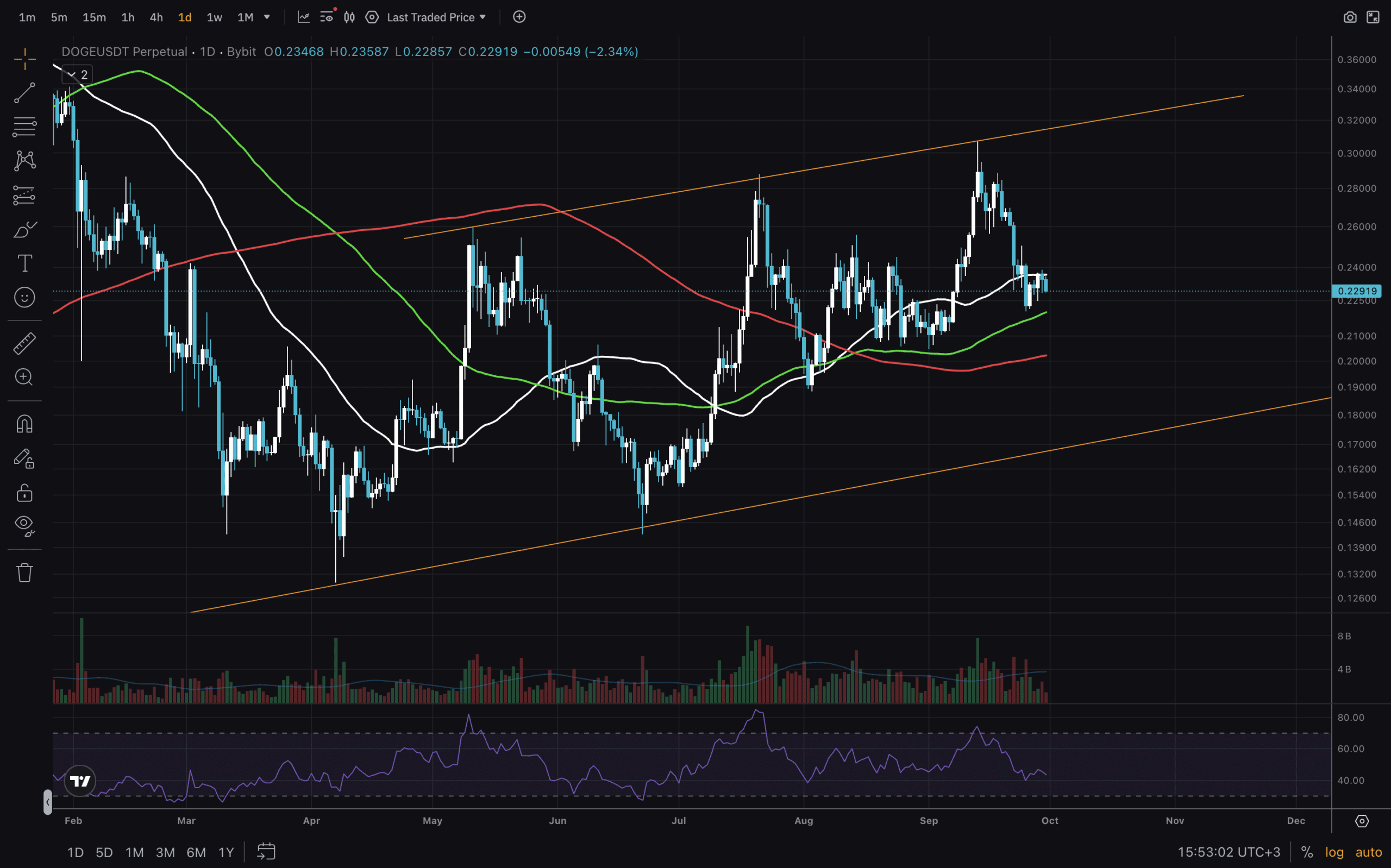Toggle log scale on price axis
The height and width of the screenshot is (868, 1391).
pos(1334,852)
